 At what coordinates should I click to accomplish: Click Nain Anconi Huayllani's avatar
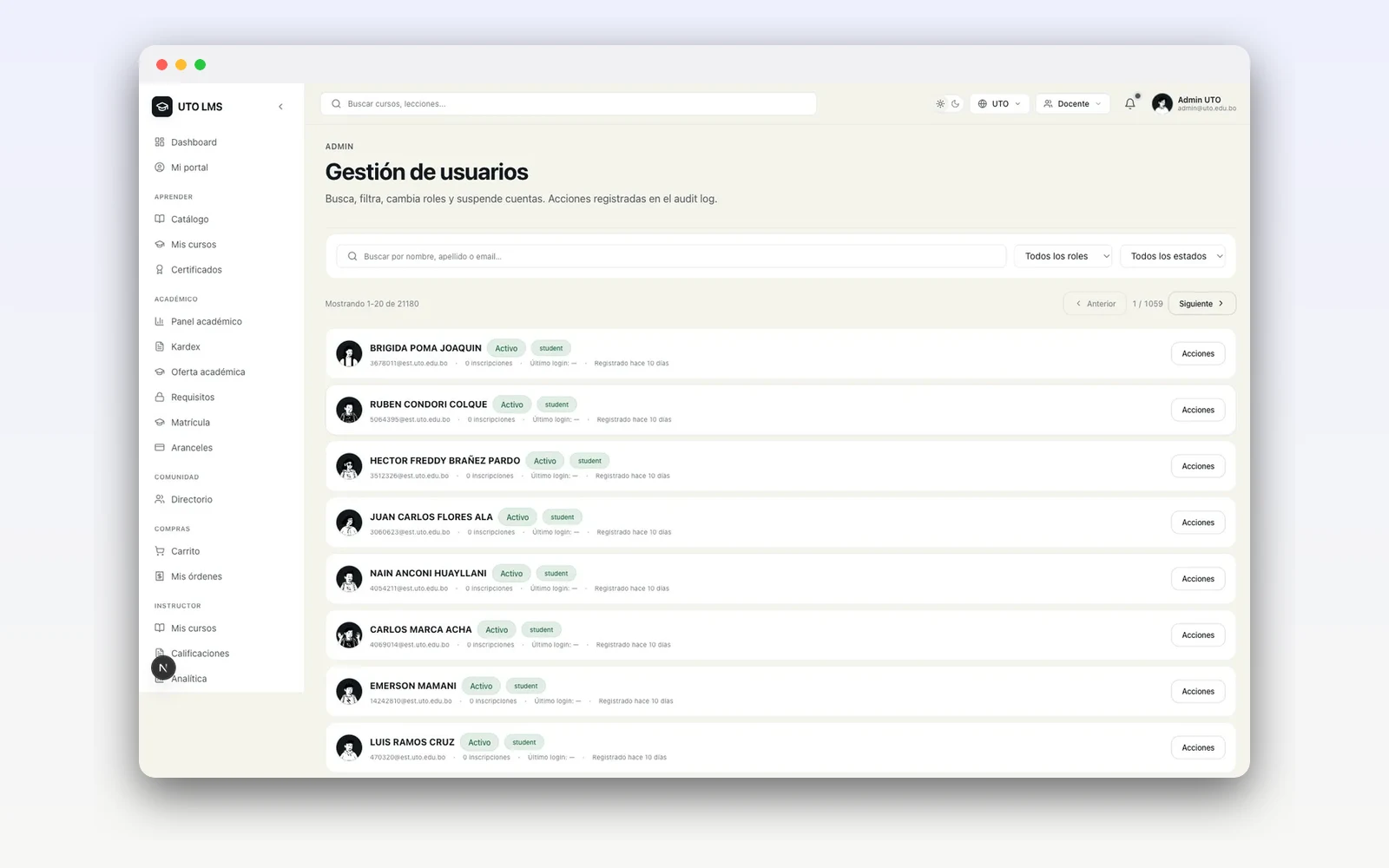(349, 579)
